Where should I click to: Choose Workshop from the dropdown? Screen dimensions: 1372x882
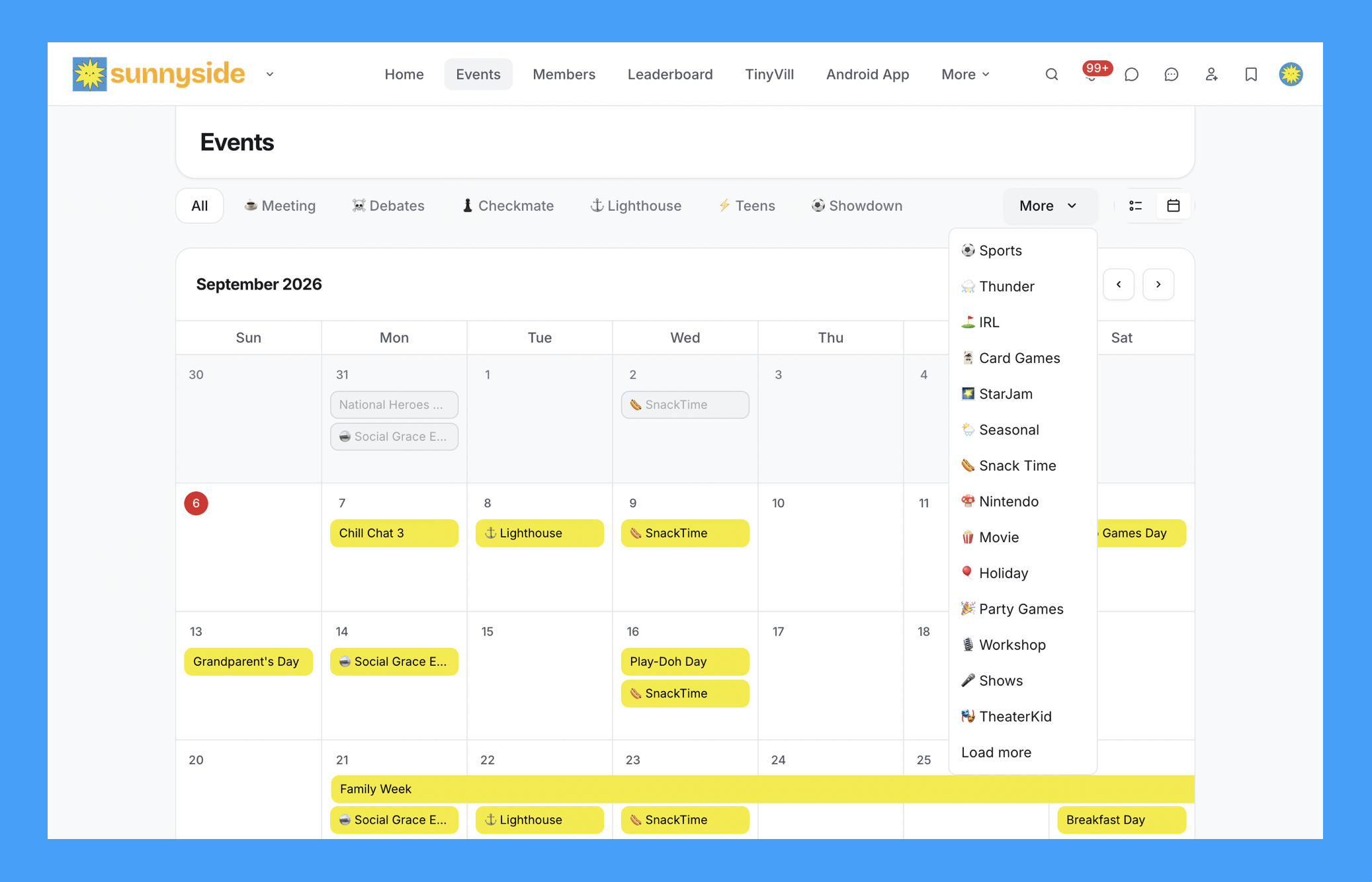1023,645
